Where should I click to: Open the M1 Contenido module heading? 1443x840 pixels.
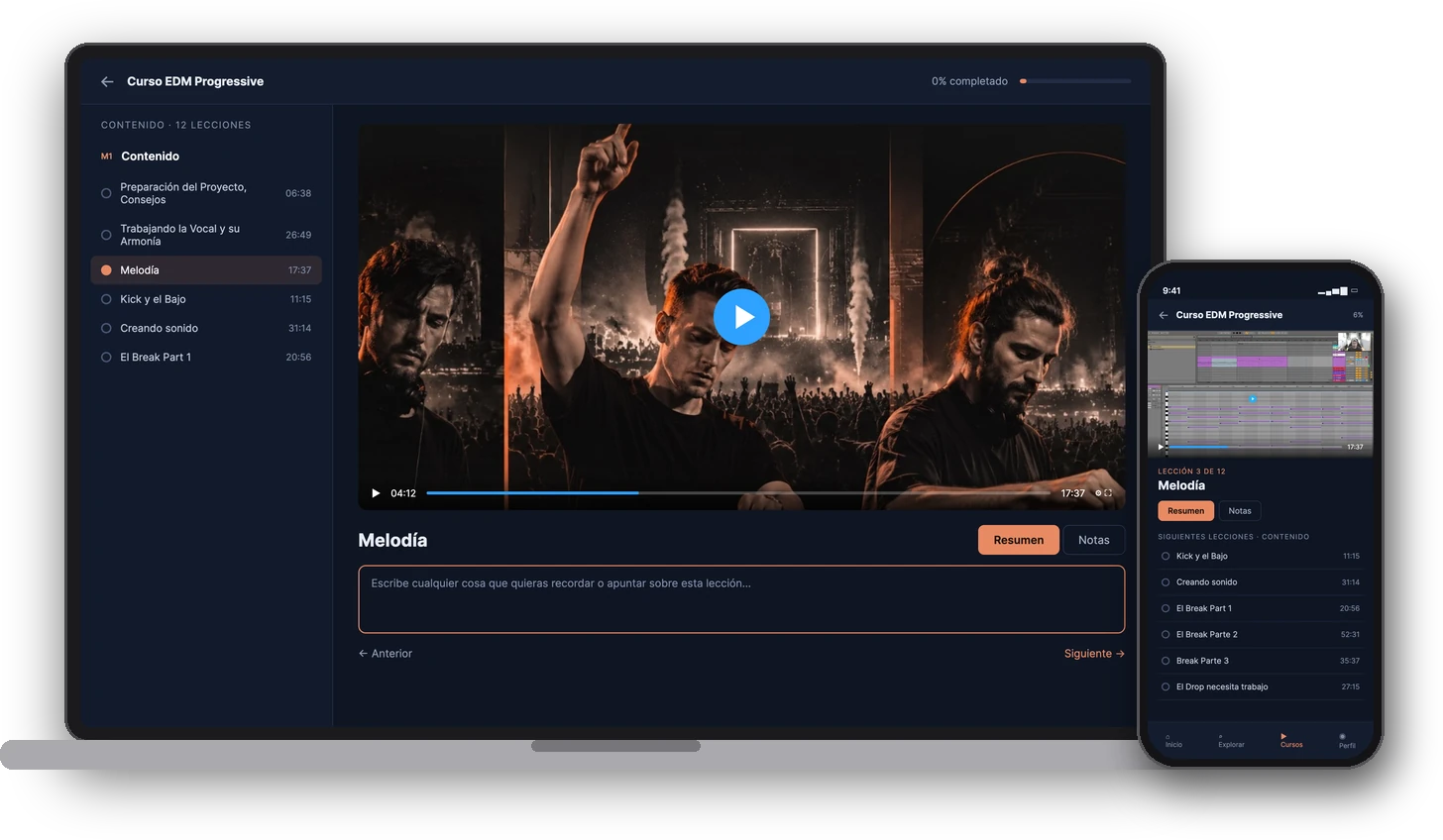point(141,157)
